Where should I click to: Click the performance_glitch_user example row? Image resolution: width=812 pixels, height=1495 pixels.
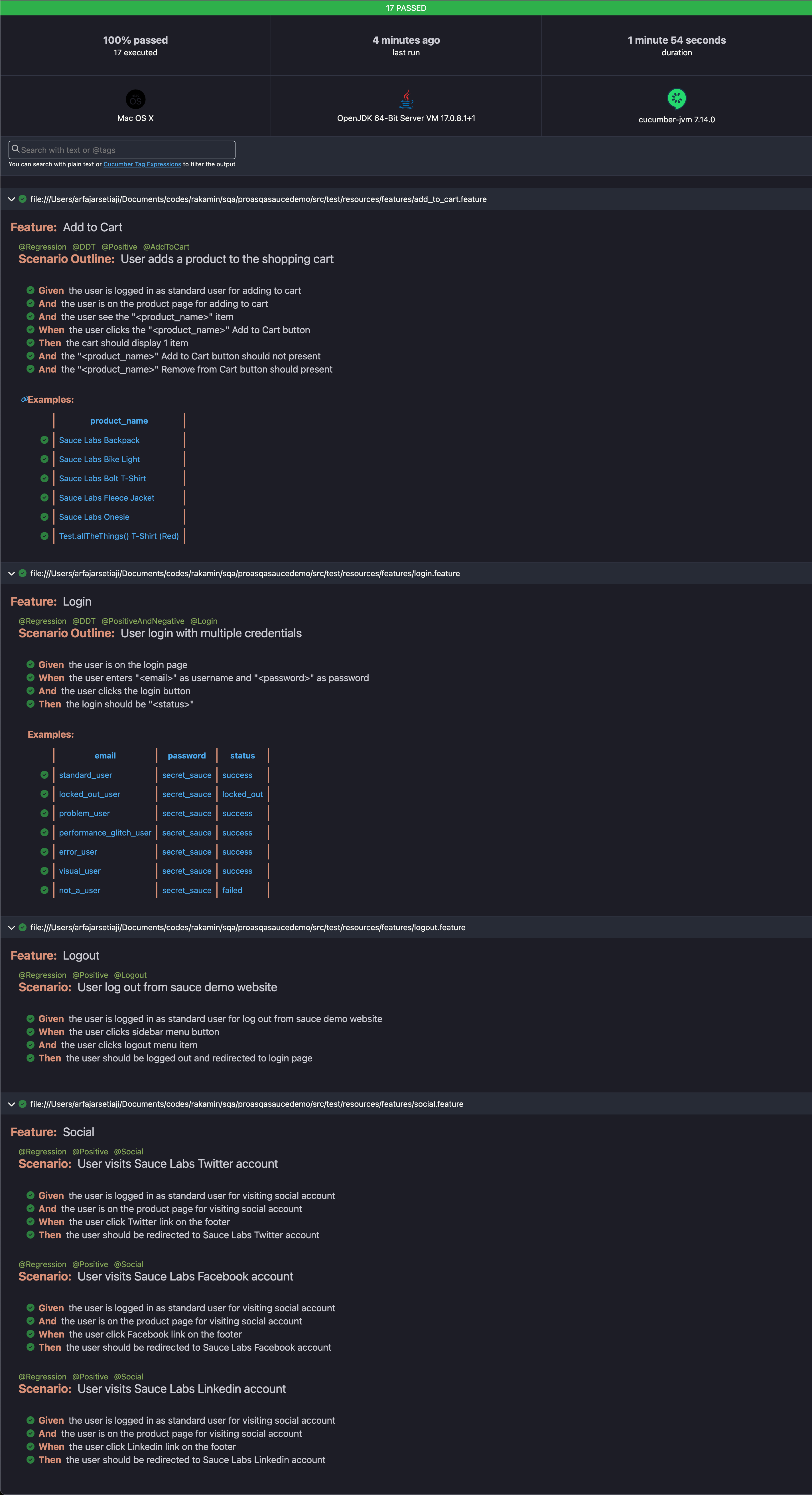[x=105, y=832]
